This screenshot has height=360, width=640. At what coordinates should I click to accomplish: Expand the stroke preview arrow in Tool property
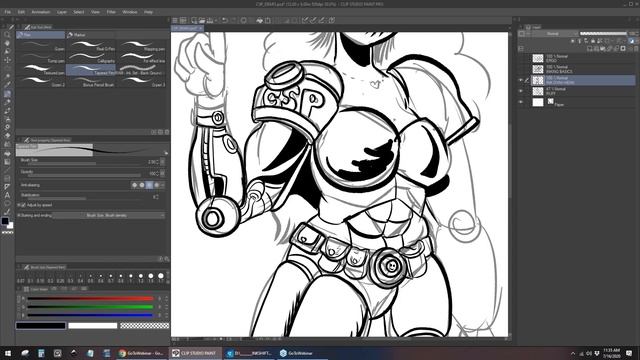click(166, 153)
